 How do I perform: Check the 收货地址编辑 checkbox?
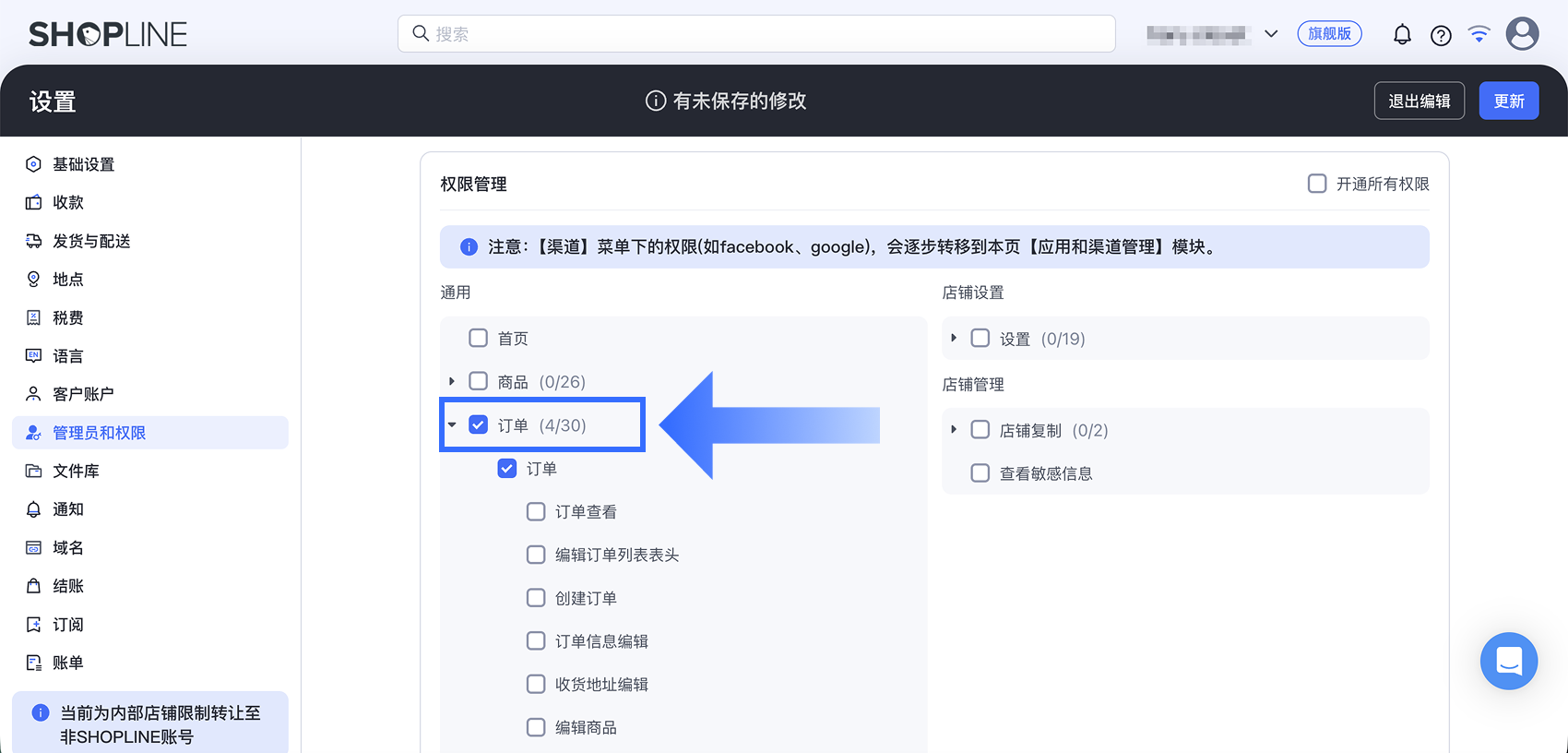(x=536, y=684)
